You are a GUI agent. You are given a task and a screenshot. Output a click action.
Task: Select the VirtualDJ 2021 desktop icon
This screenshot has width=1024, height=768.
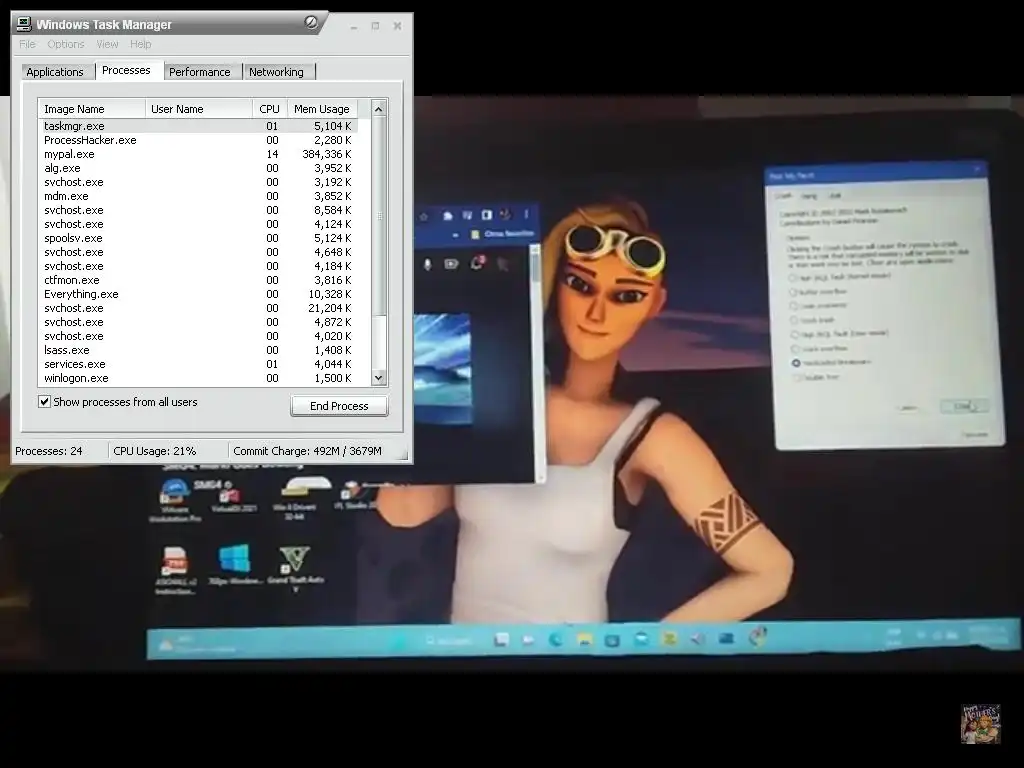(234, 496)
